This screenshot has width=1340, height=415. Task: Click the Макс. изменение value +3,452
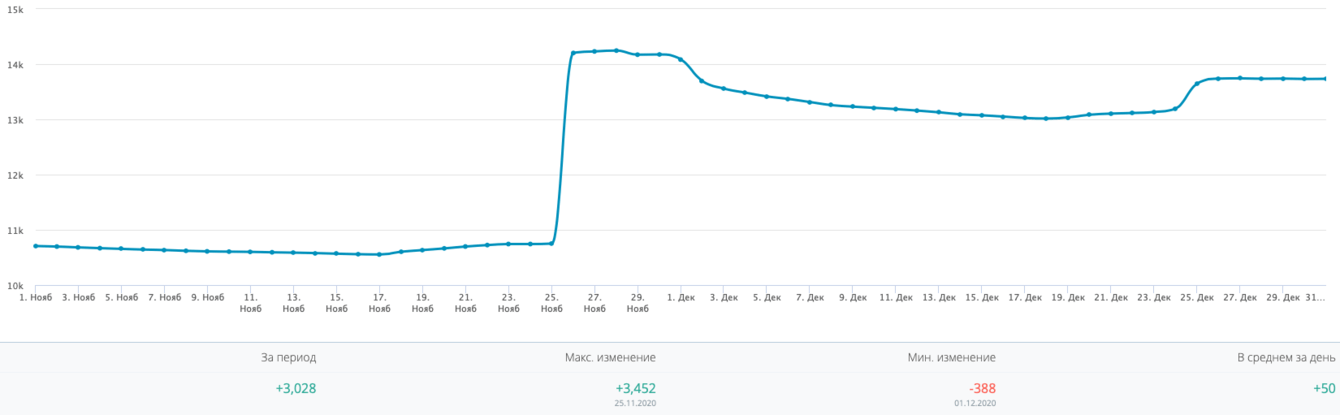tap(636, 388)
